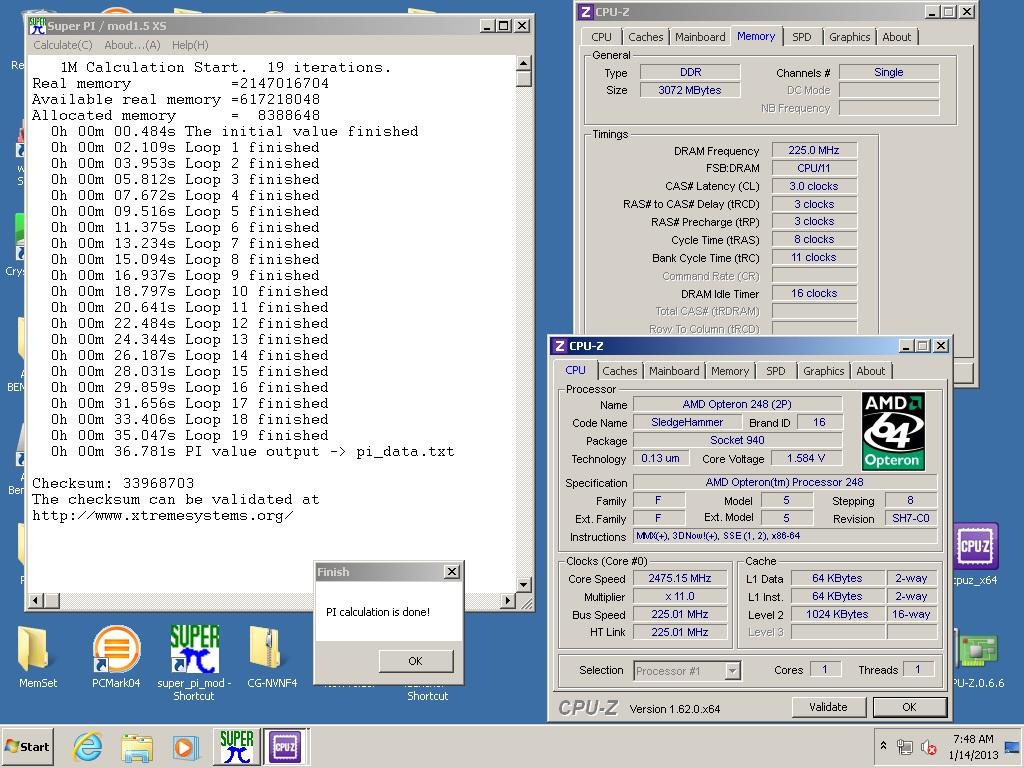Click left arrow of Super PI horizontal scrollbar
This screenshot has width=1024, height=768.
pos(36,600)
